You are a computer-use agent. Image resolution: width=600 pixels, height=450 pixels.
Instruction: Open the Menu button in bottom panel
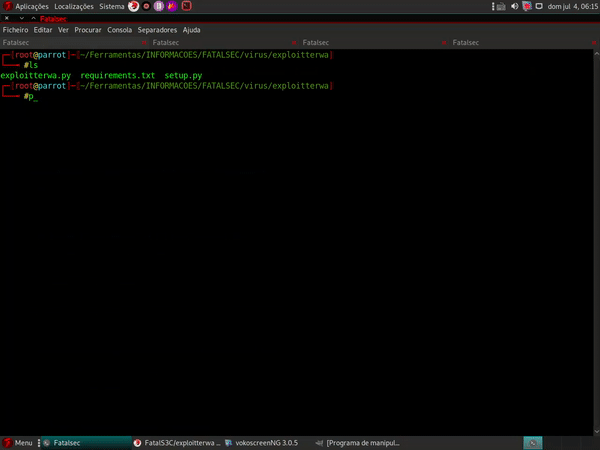tap(18, 443)
